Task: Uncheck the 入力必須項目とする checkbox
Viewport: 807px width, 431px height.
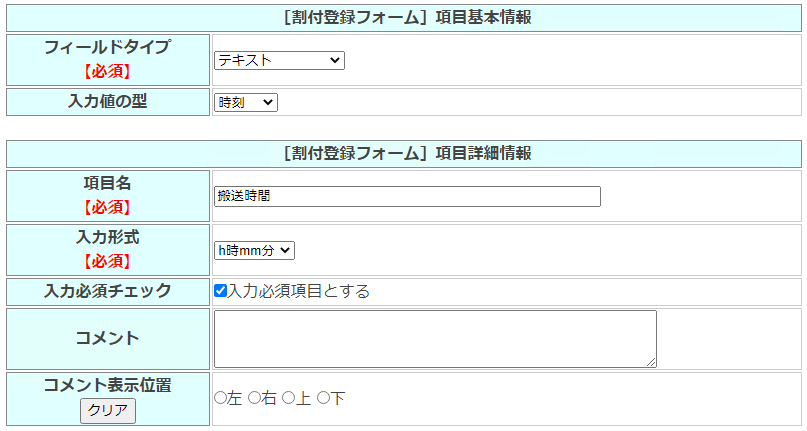Action: tap(221, 291)
